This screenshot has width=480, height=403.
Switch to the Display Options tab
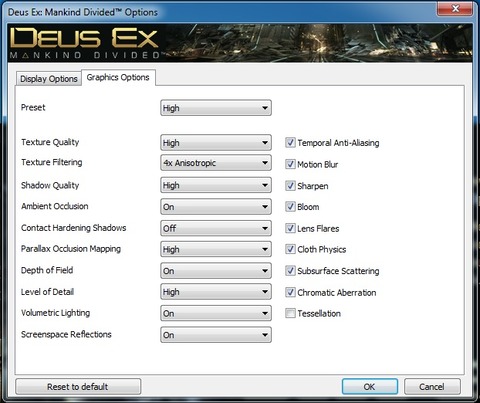click(x=49, y=79)
